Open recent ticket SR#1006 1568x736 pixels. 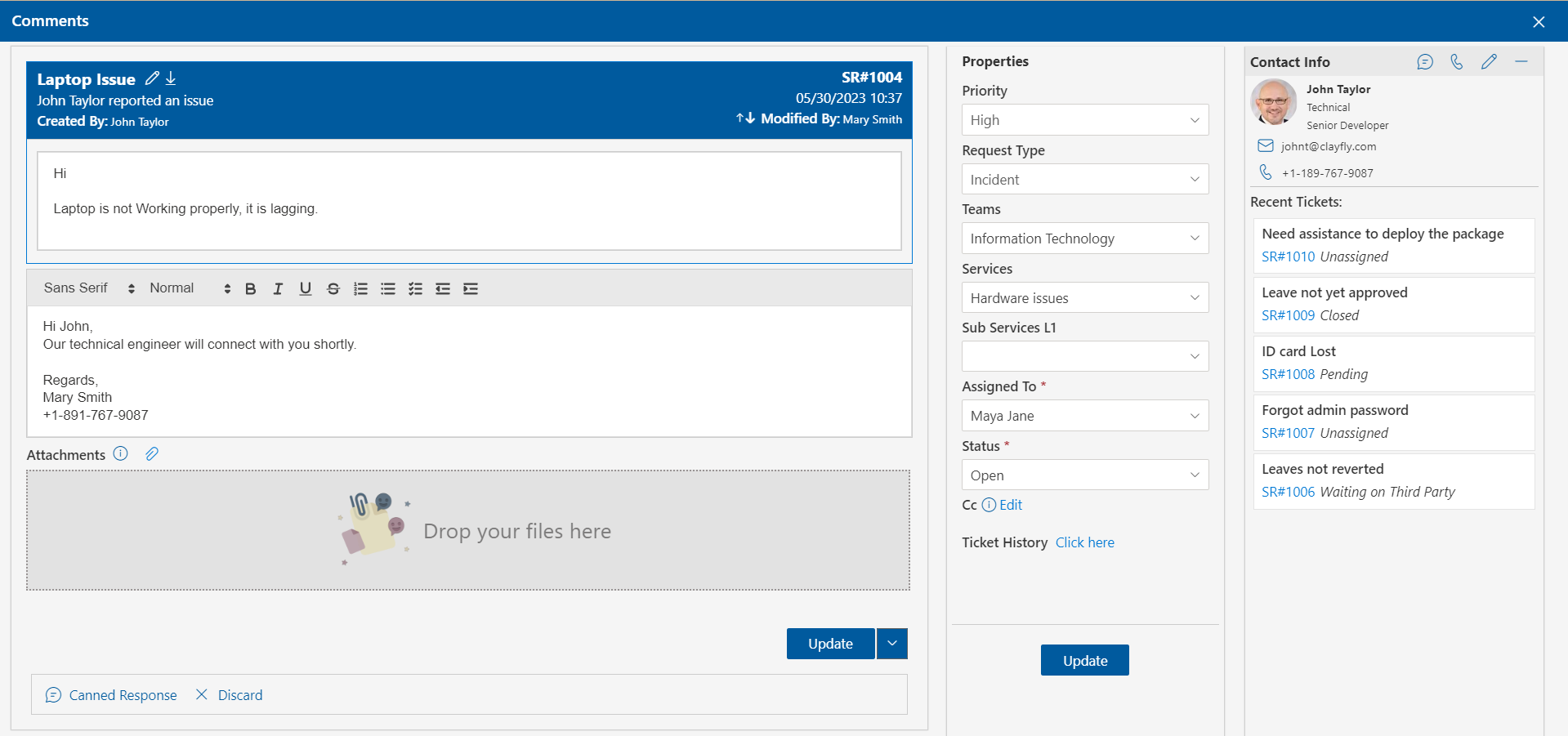click(x=1289, y=492)
